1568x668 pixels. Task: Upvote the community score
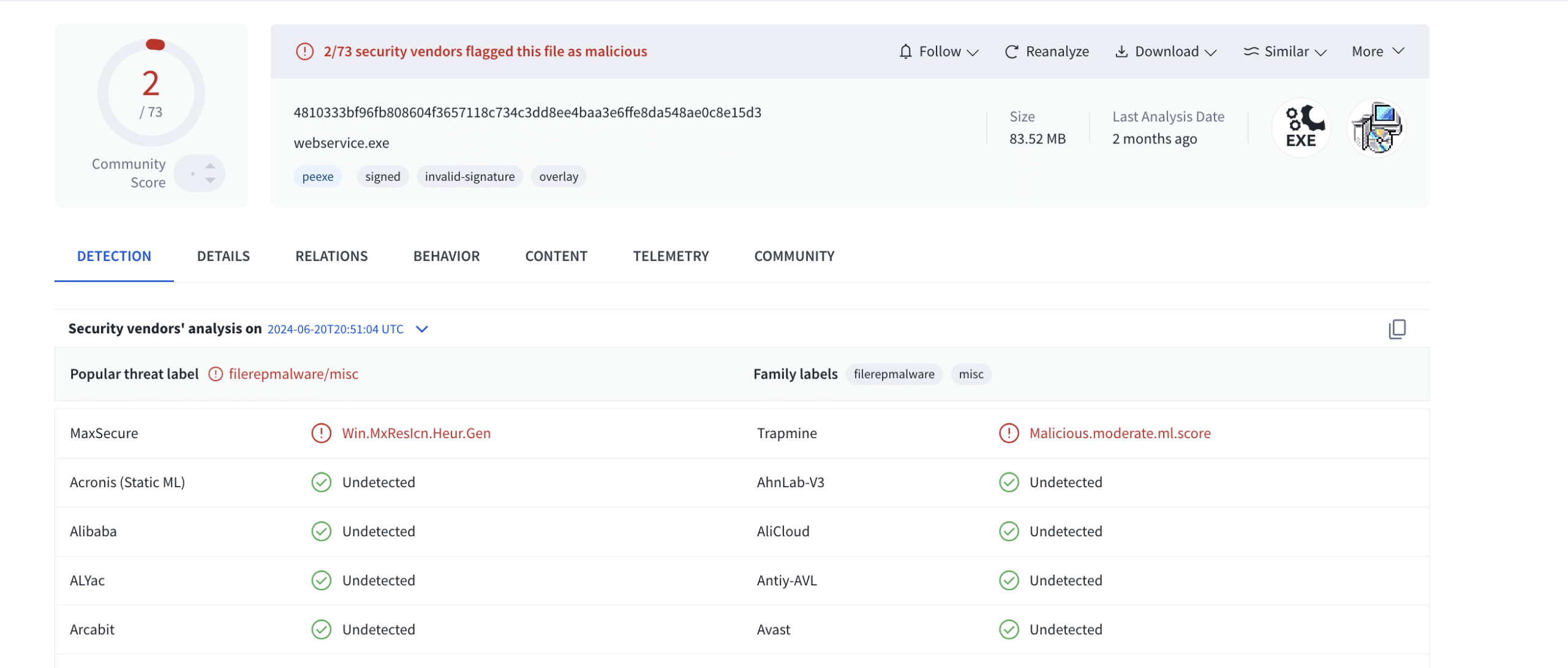pyautogui.click(x=210, y=165)
